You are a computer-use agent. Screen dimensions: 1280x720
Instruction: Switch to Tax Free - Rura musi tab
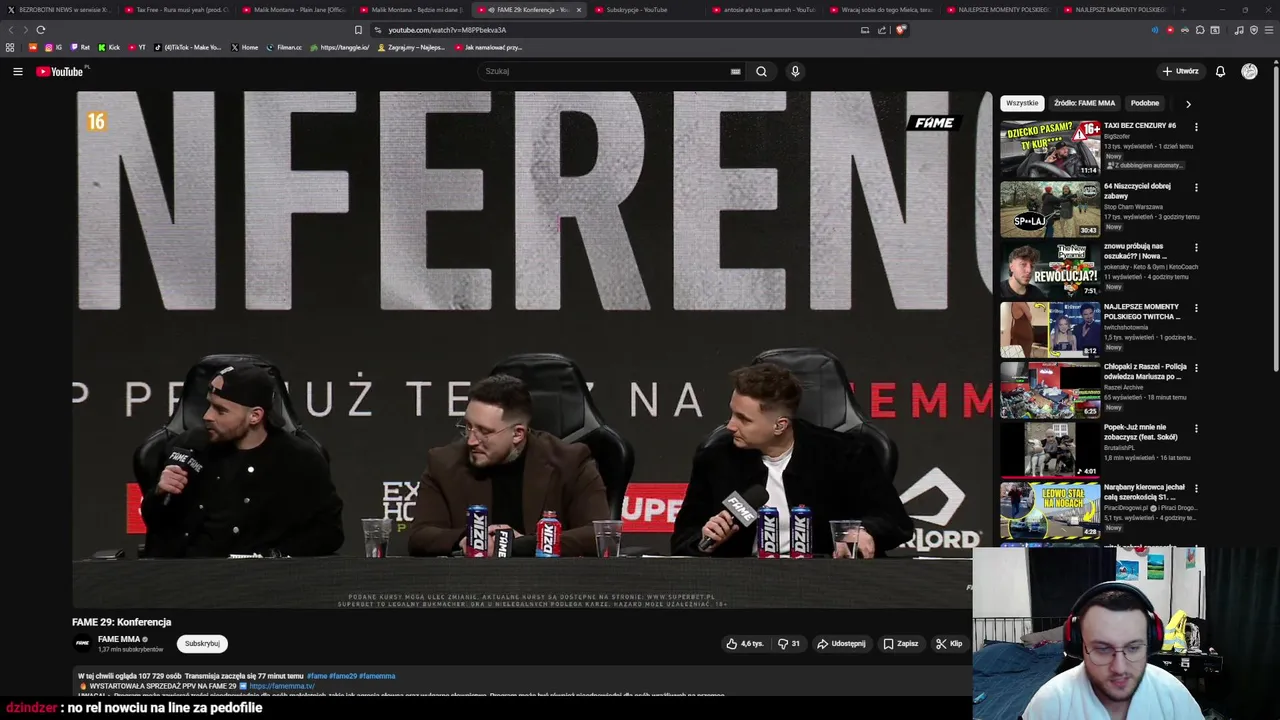click(x=176, y=10)
